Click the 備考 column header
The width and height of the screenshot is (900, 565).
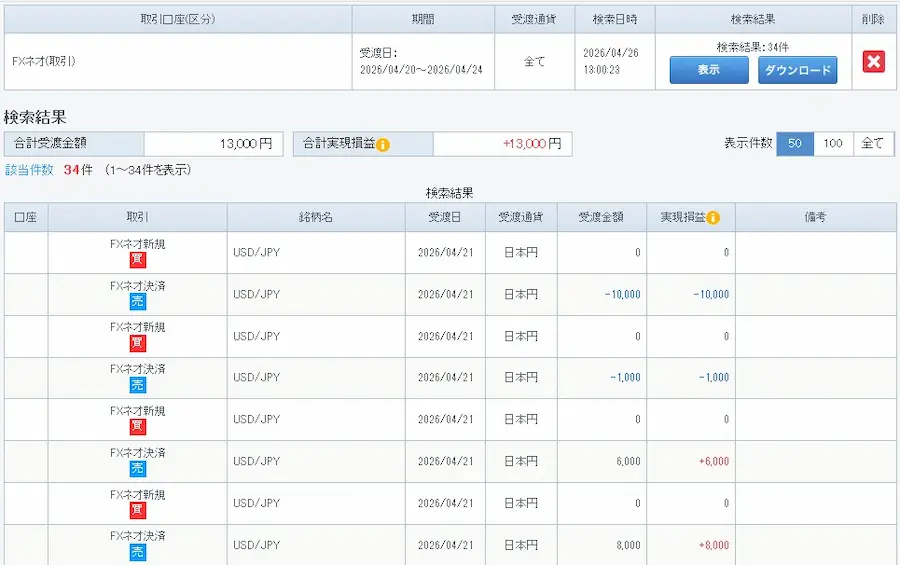tap(815, 217)
